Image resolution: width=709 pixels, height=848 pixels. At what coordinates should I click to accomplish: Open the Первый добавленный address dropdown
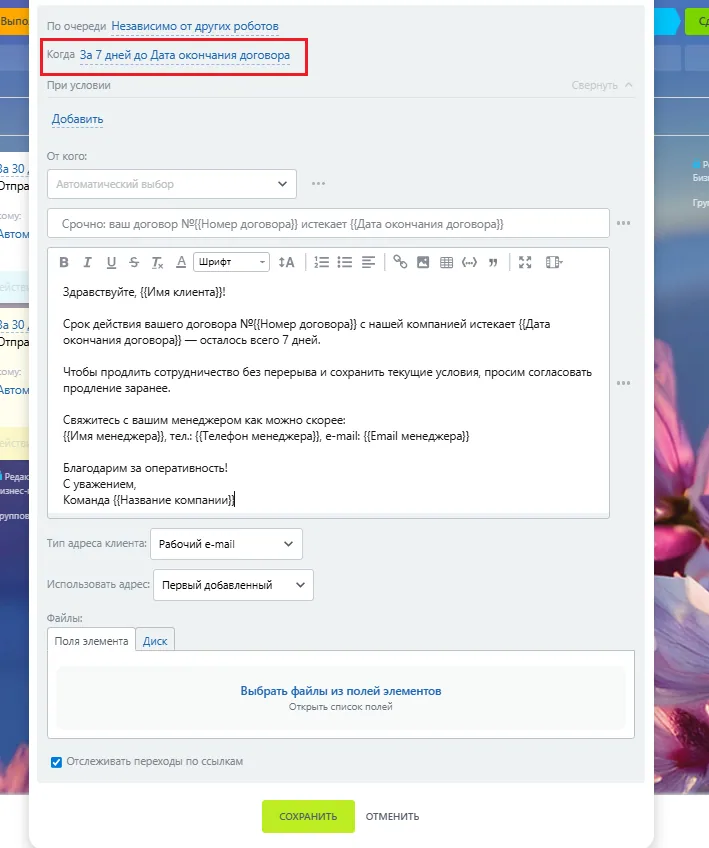(233, 585)
